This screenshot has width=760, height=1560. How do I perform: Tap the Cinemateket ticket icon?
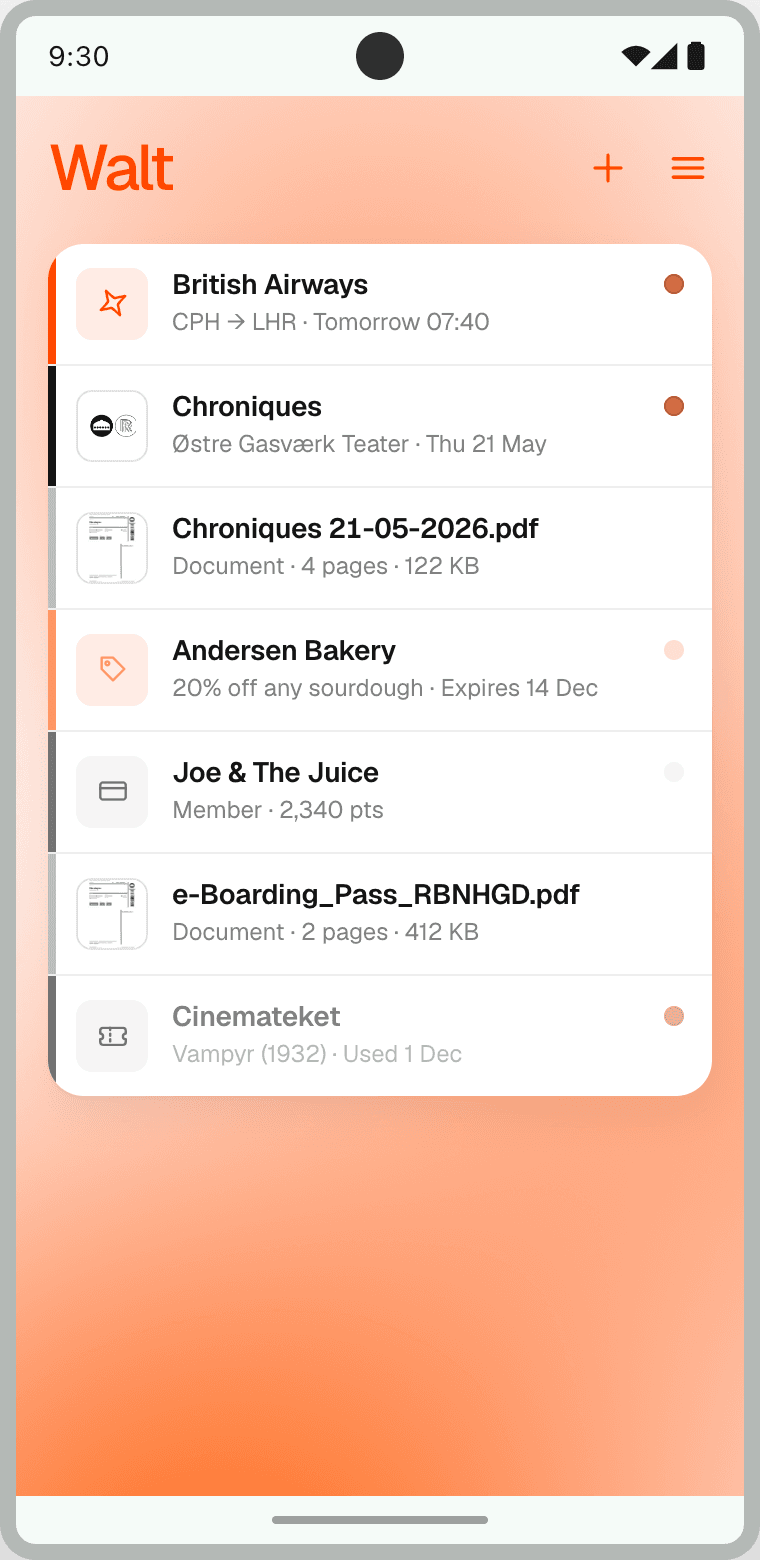coord(112,1036)
